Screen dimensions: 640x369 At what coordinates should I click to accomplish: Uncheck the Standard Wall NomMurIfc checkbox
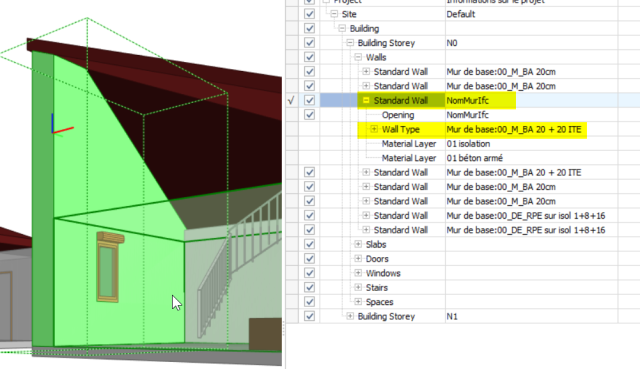(309, 100)
